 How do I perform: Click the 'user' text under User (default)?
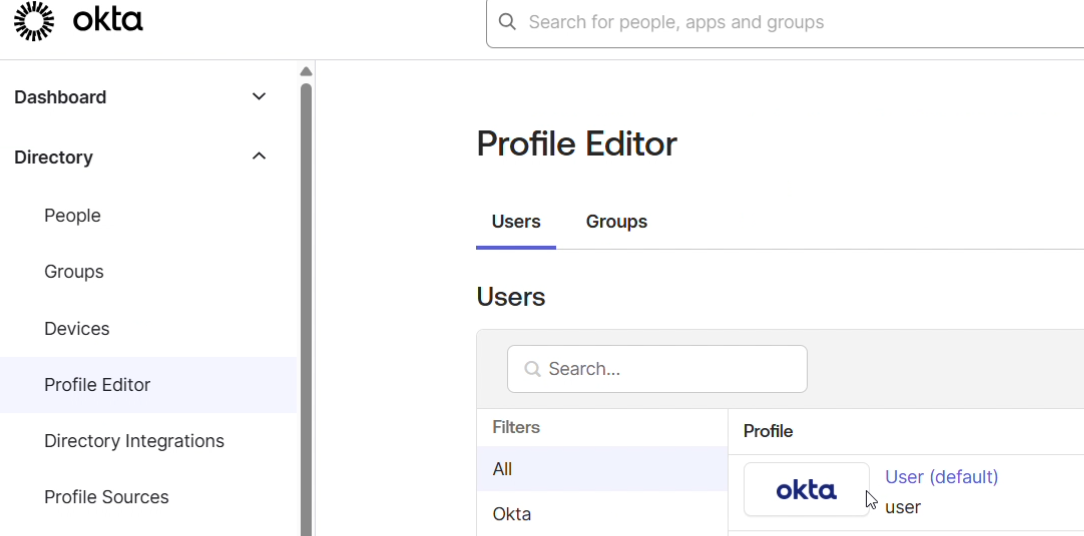point(903,507)
